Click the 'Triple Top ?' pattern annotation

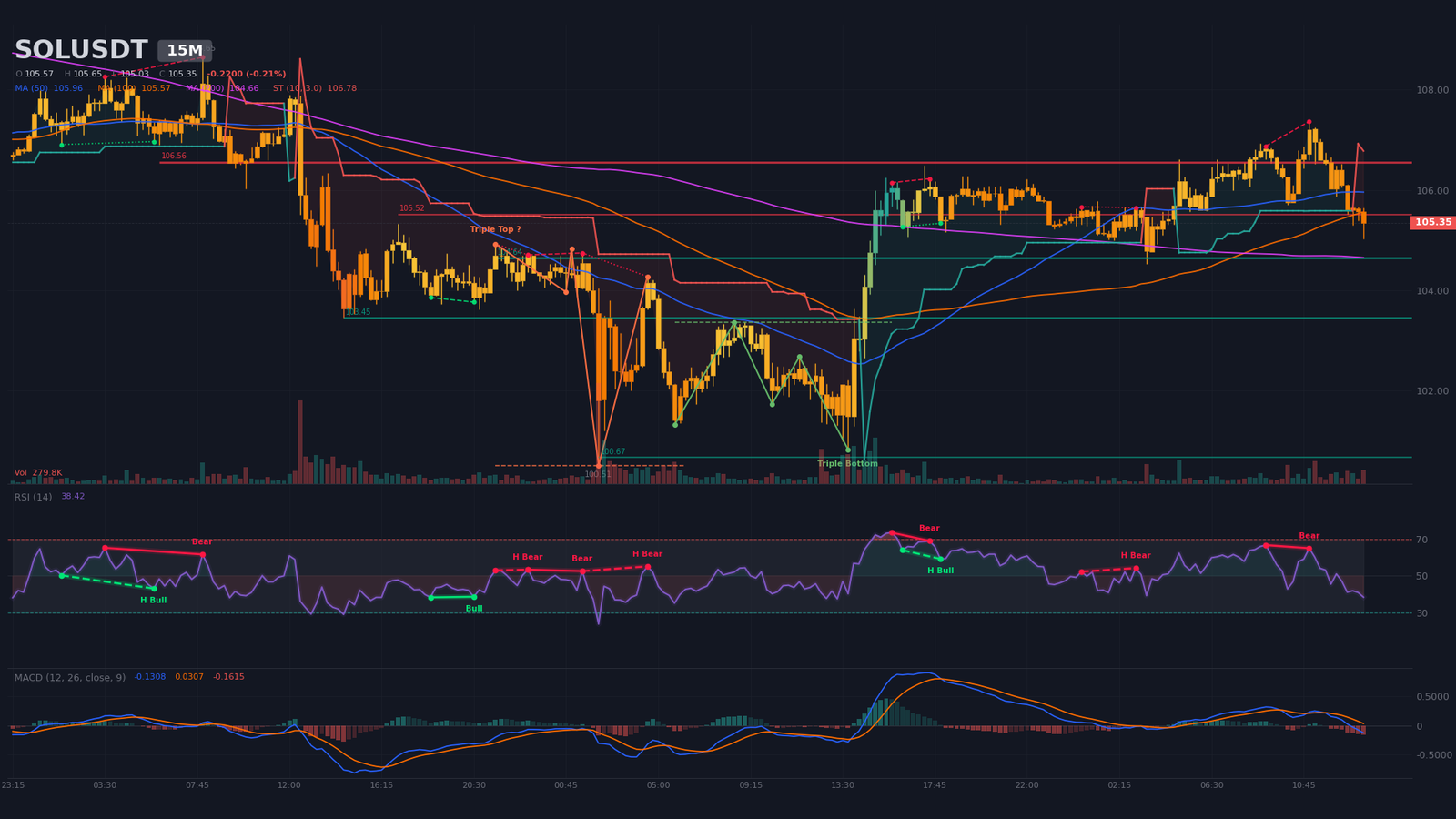click(495, 229)
